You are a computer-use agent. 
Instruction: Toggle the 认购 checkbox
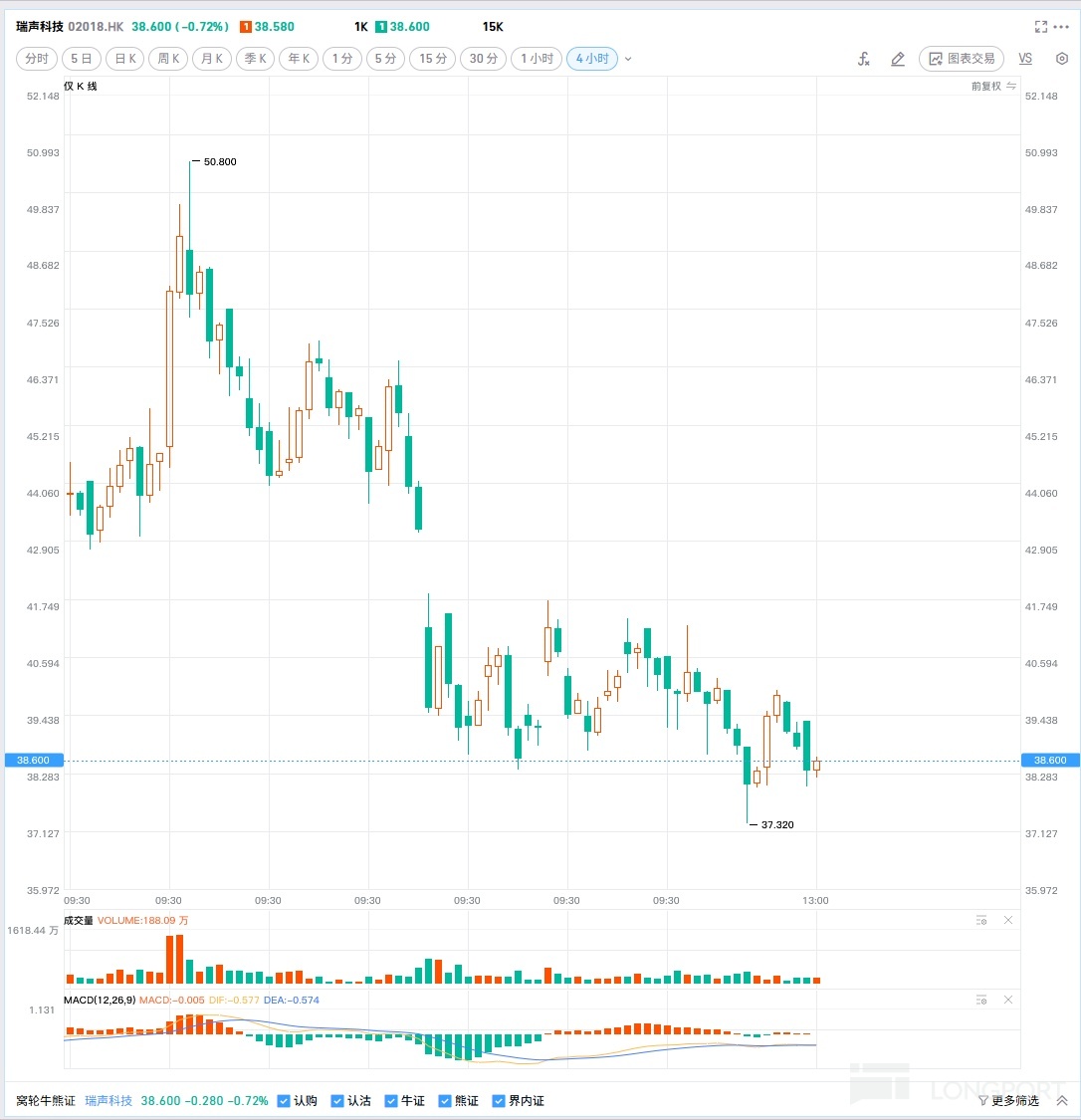284,1101
